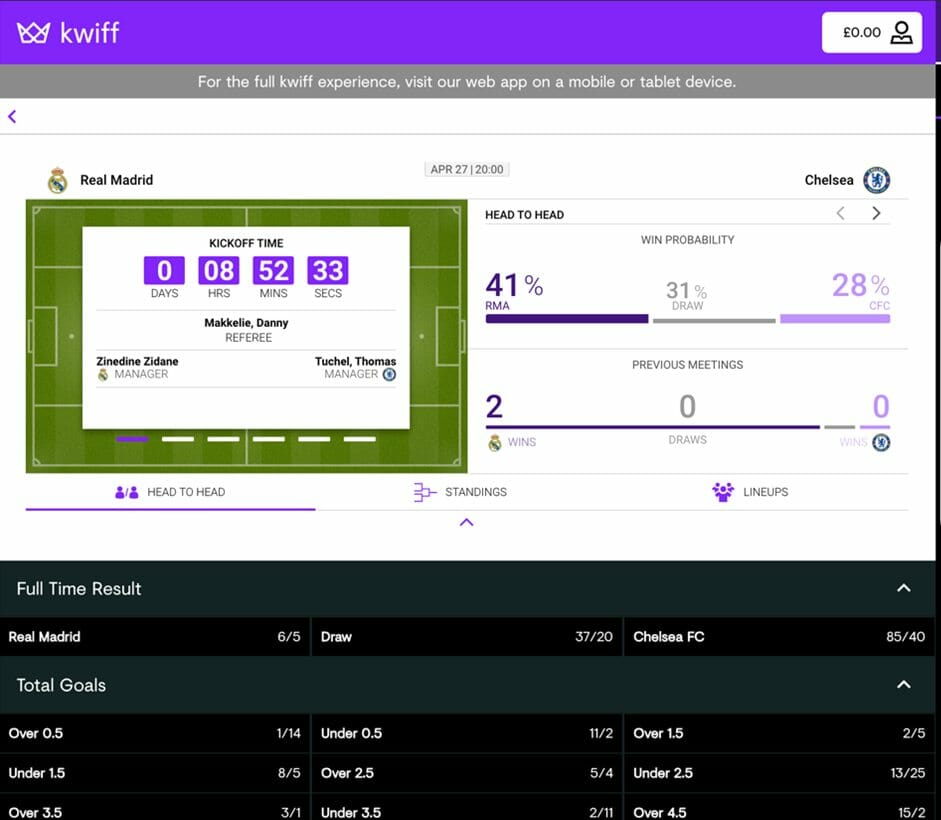The width and height of the screenshot is (941, 820).
Task: Click the Real Madrid crest beside team name
Action: [58, 180]
